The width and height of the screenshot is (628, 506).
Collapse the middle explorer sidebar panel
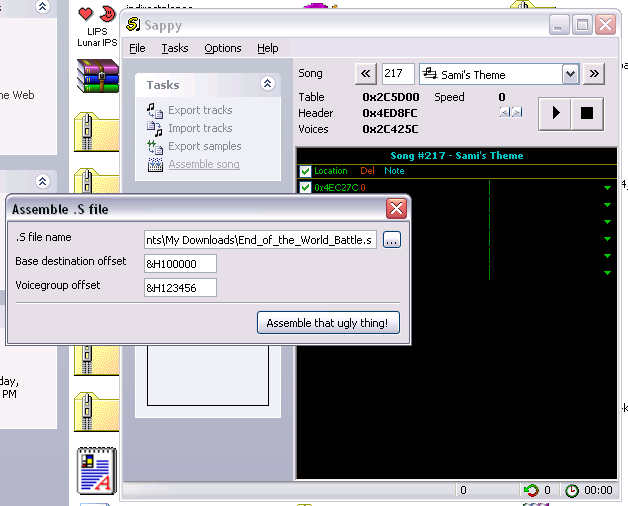42,181
